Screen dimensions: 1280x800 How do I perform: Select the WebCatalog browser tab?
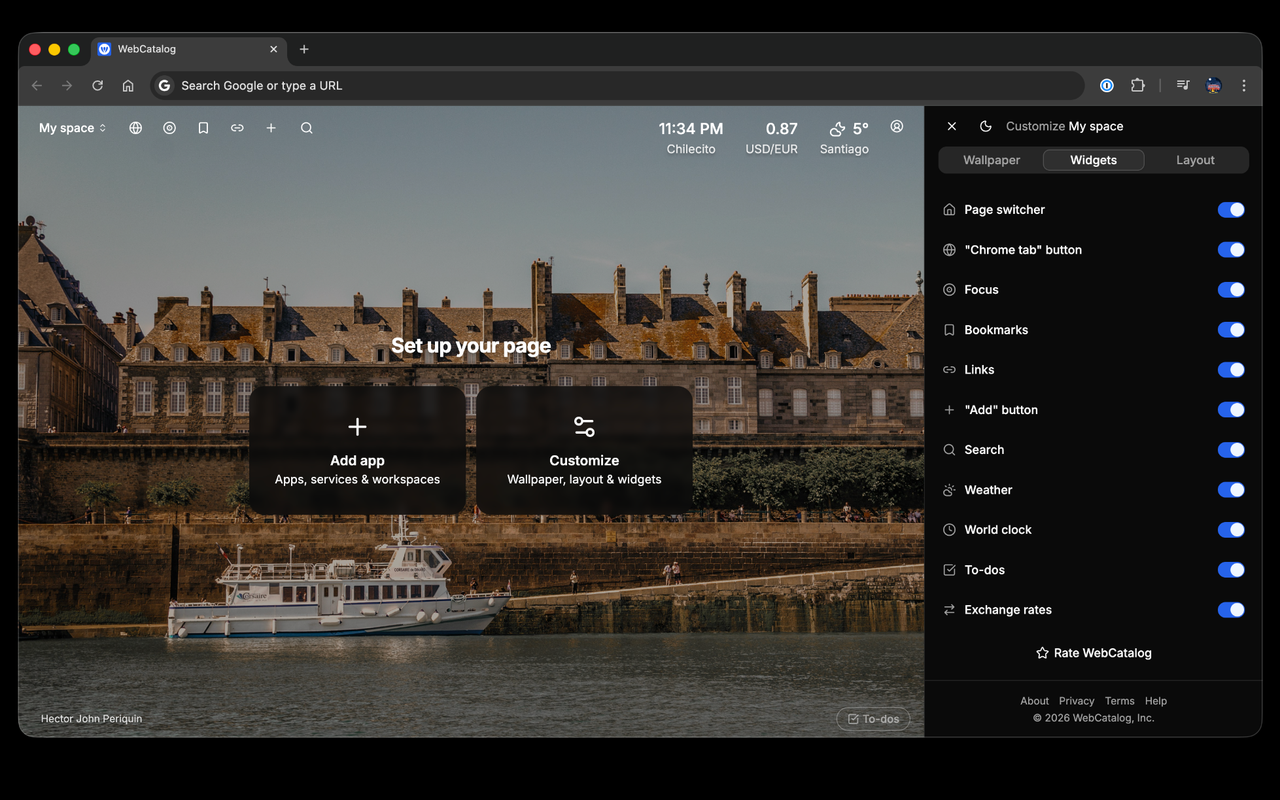[x=189, y=49]
